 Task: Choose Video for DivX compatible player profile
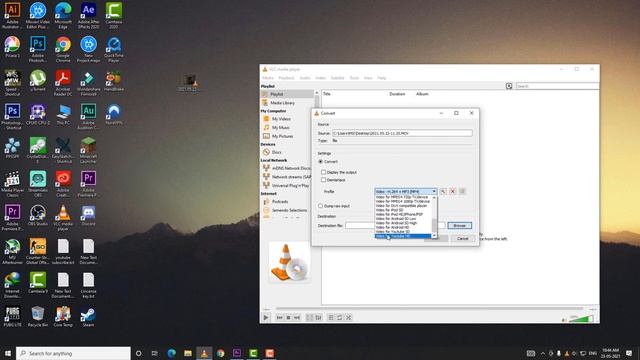pyautogui.click(x=403, y=206)
